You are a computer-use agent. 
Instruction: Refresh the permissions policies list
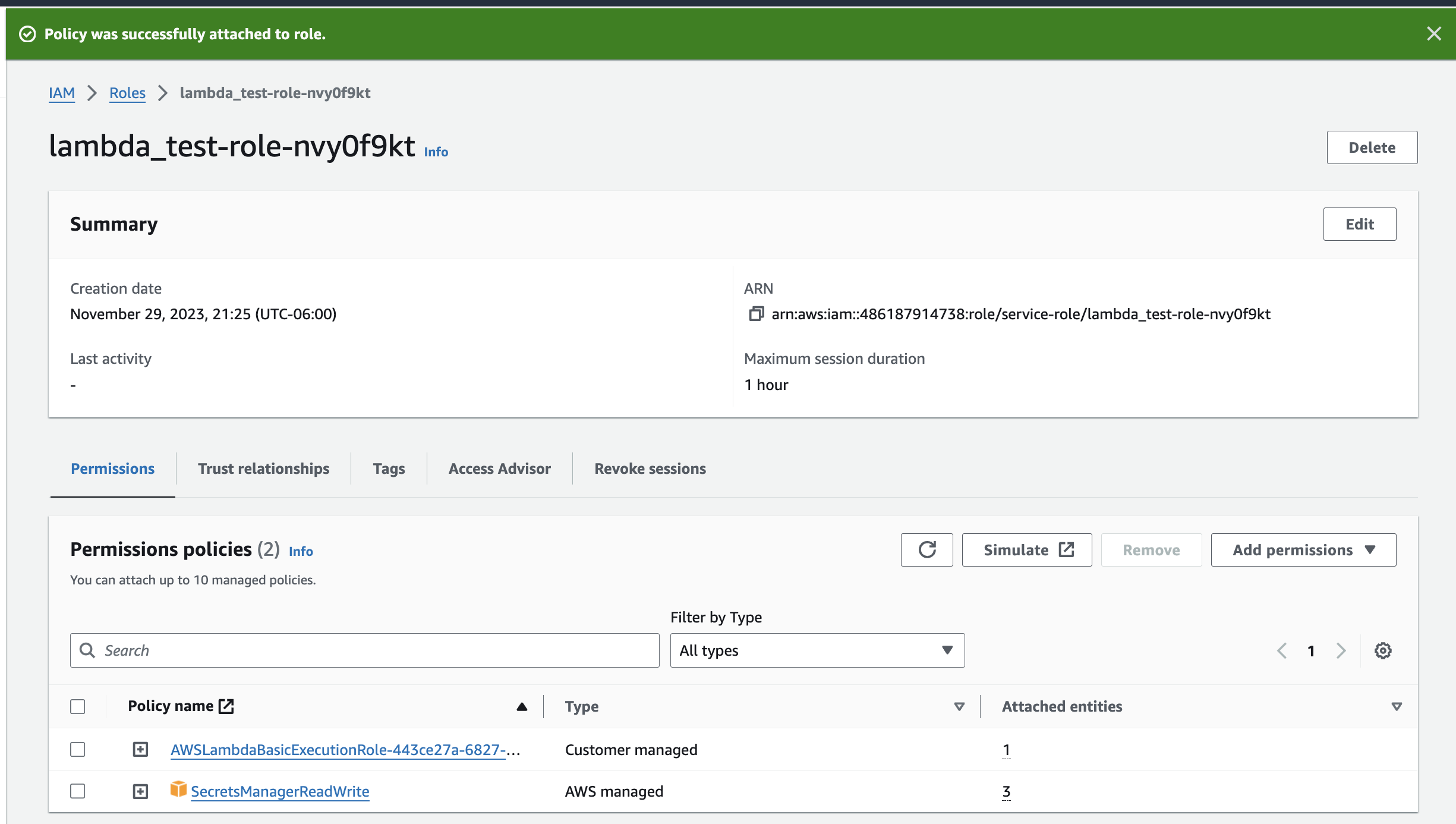(926, 550)
